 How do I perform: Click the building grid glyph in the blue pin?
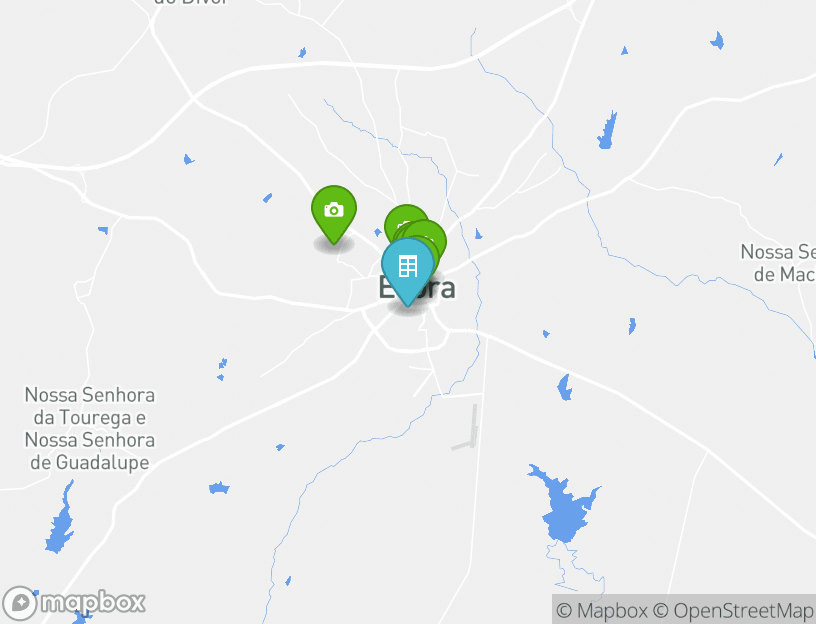407,266
